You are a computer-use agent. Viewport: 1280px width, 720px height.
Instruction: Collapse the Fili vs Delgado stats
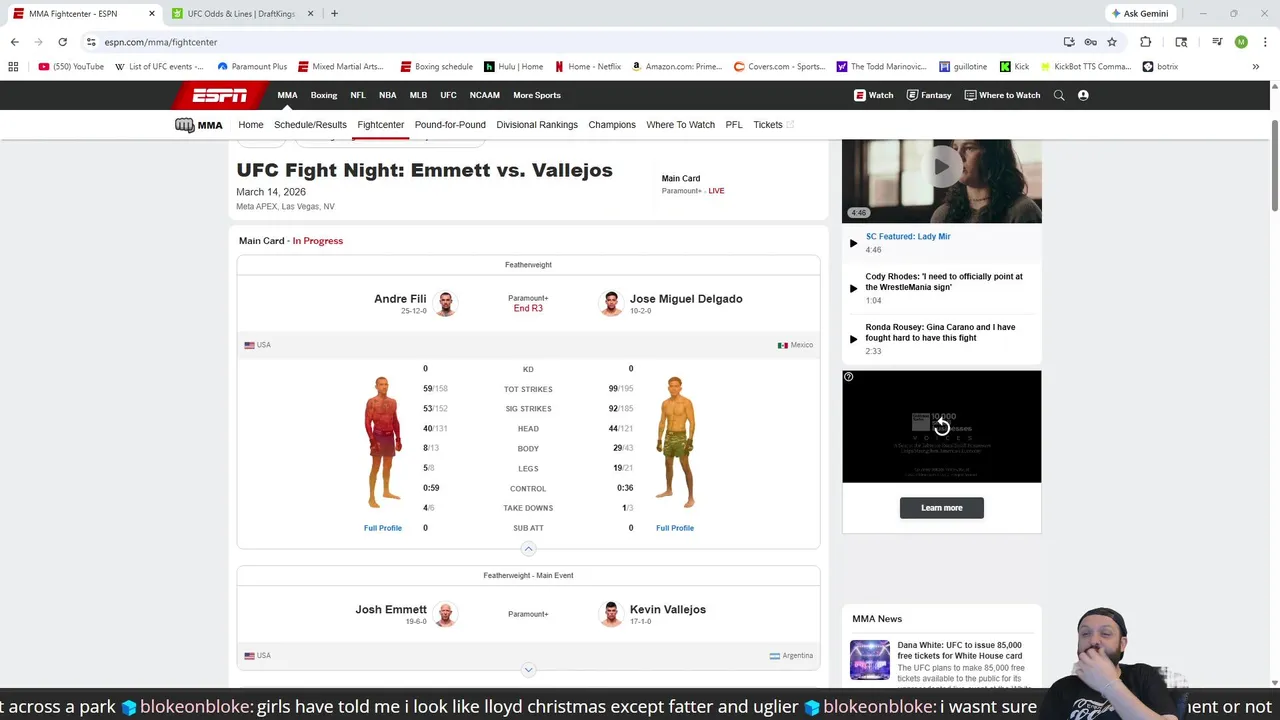(x=528, y=548)
